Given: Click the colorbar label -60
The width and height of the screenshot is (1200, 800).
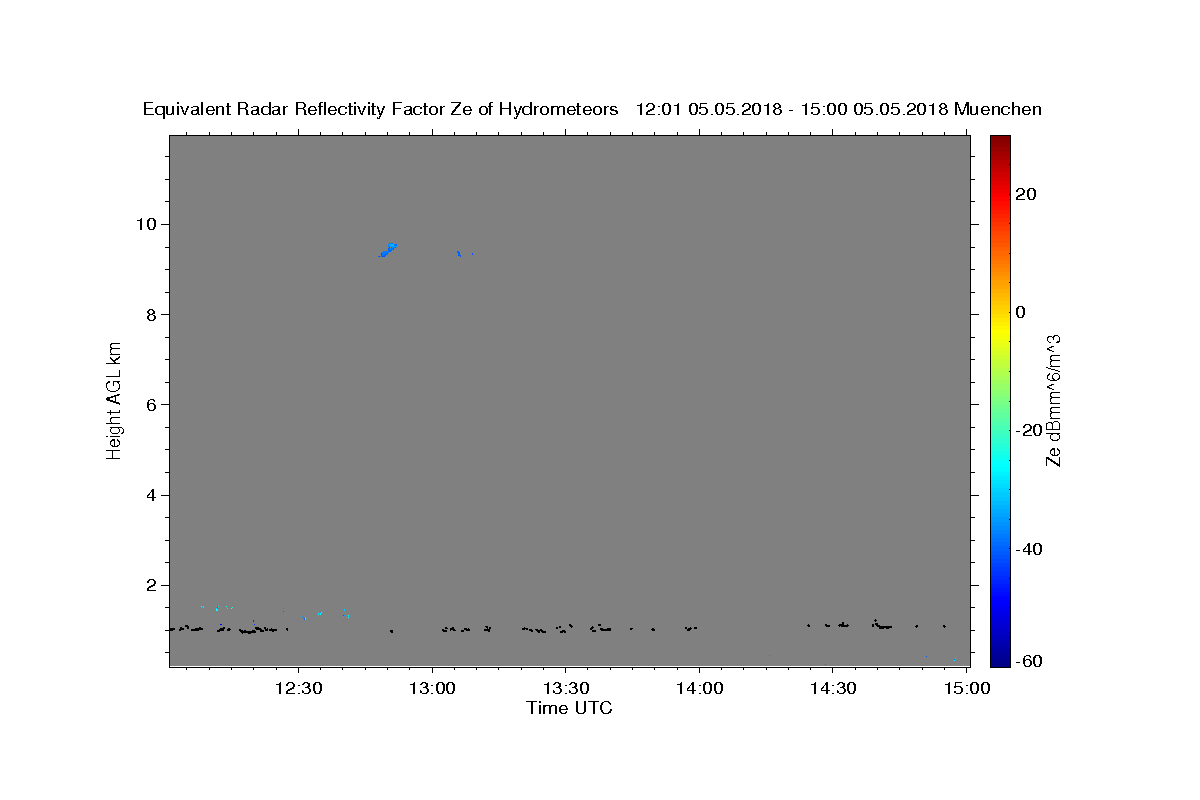Looking at the screenshot, I should pos(1028,661).
